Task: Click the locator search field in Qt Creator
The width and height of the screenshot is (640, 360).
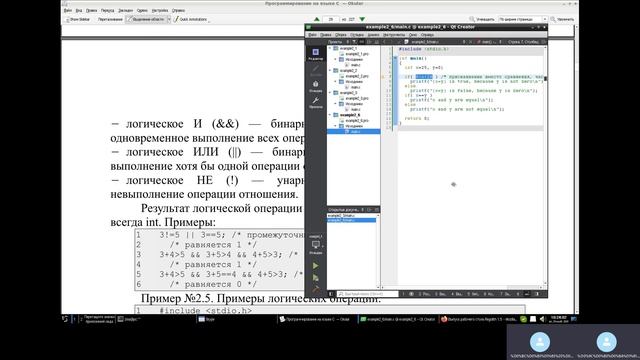Action: (x=367, y=294)
